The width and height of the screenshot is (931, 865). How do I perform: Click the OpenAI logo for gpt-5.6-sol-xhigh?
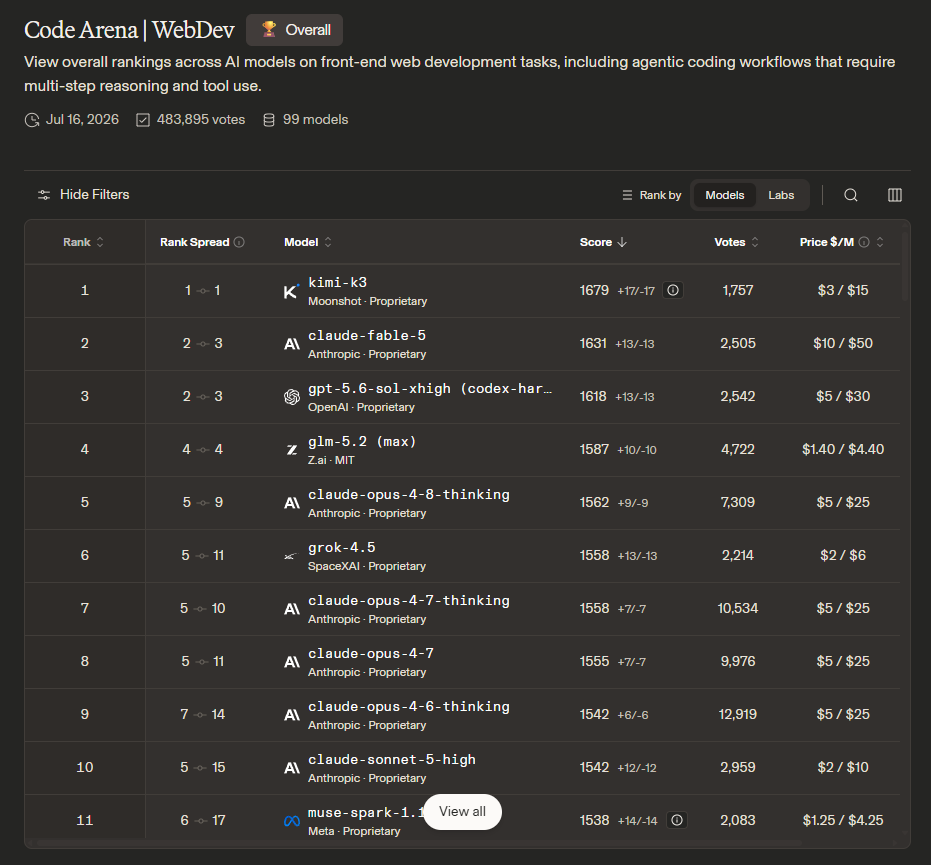click(x=292, y=397)
